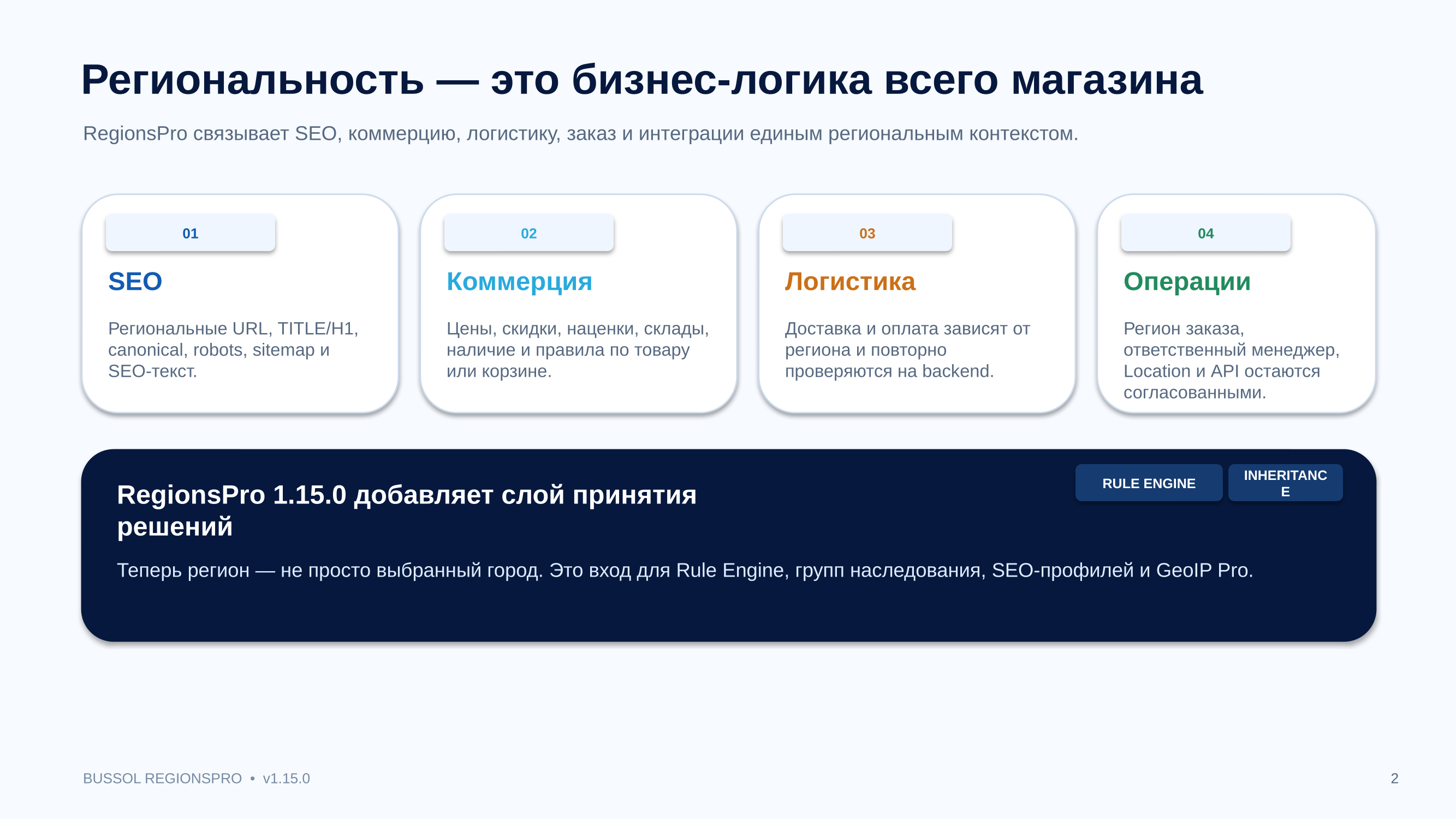
Task: Click the slide title about Региональность
Action: tap(642, 80)
